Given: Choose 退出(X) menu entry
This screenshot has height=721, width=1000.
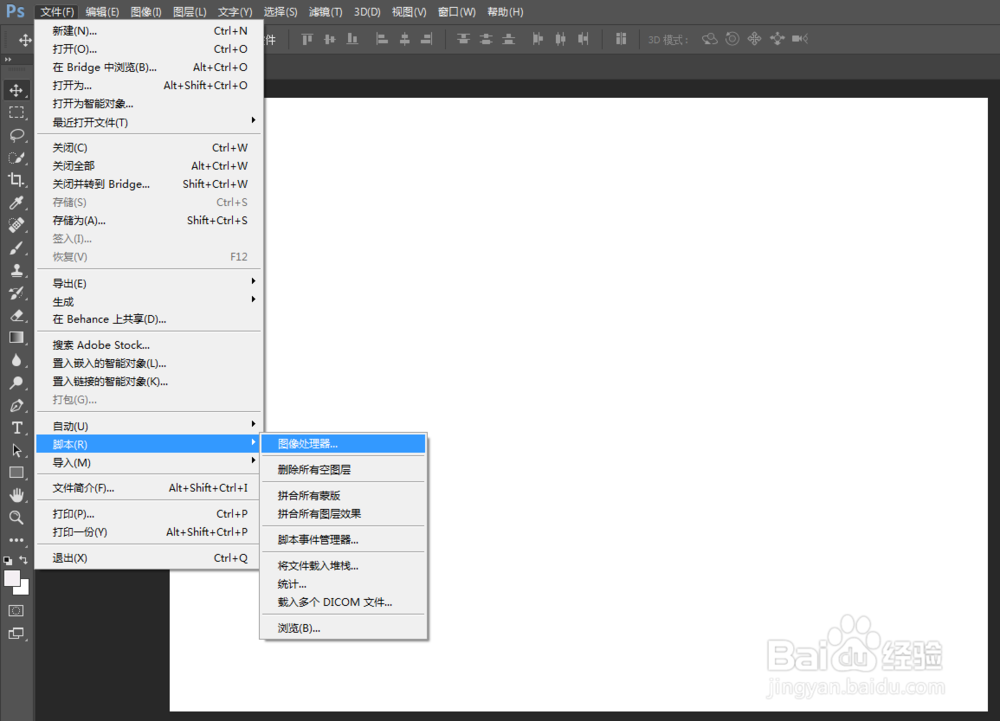Looking at the screenshot, I should click(149, 558).
